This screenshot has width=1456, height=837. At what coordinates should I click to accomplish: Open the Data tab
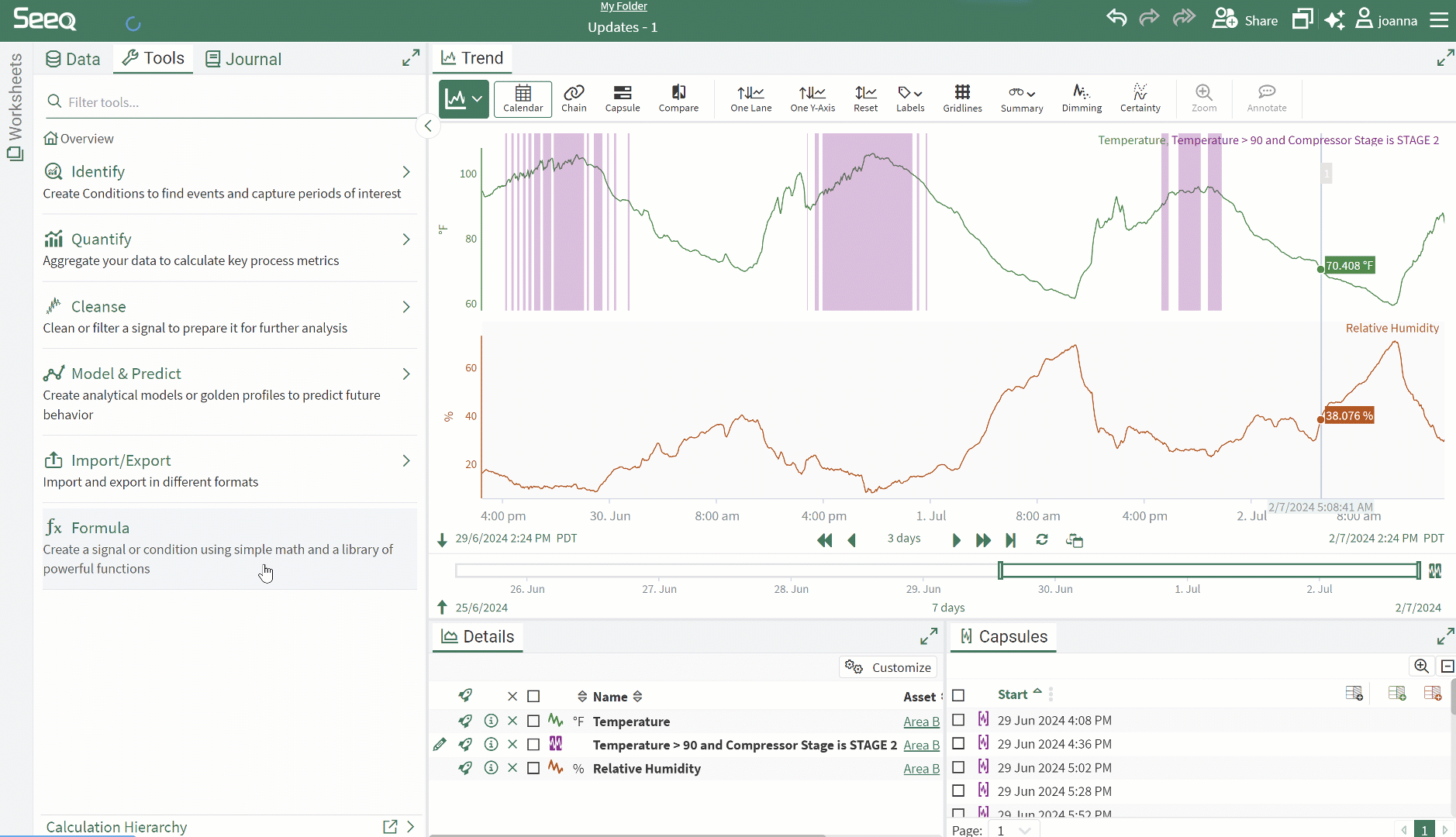click(x=72, y=58)
